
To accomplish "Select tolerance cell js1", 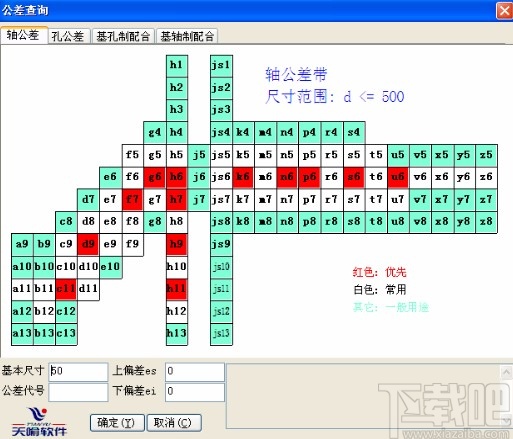I will pyautogui.click(x=221, y=66).
